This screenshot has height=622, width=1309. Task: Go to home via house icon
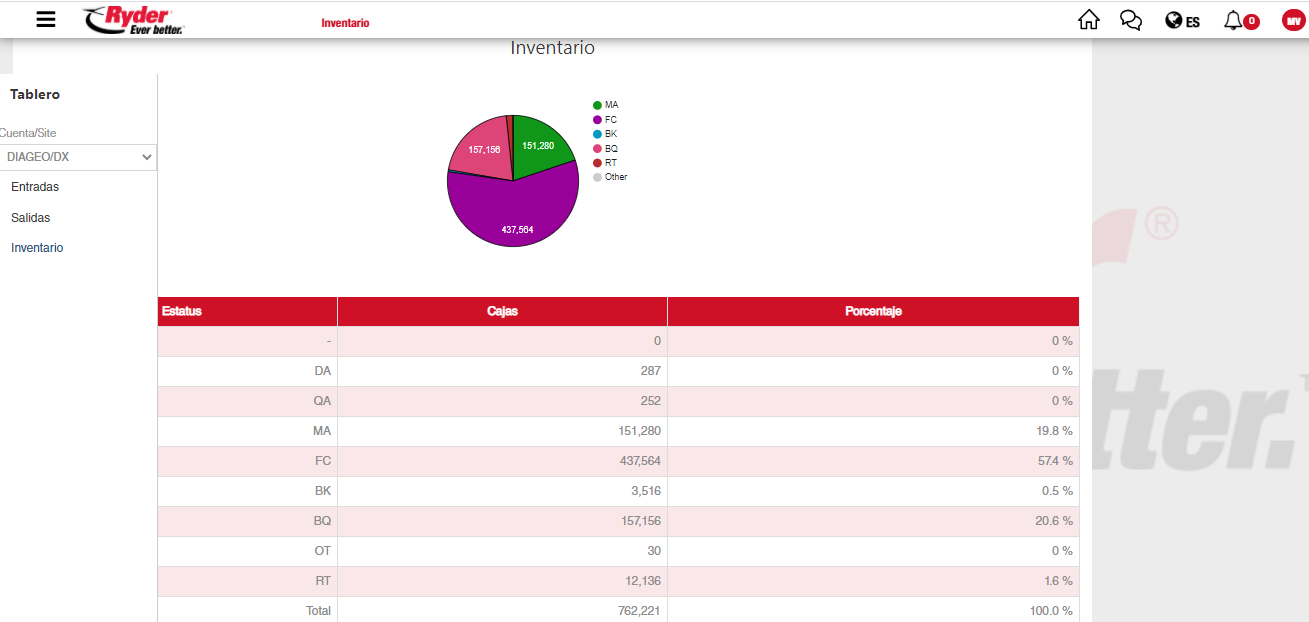(x=1088, y=20)
